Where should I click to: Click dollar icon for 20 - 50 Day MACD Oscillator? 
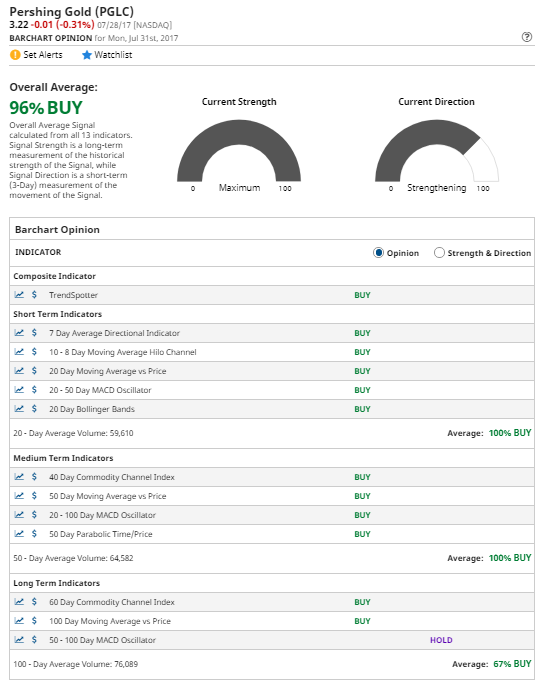pos(34,389)
